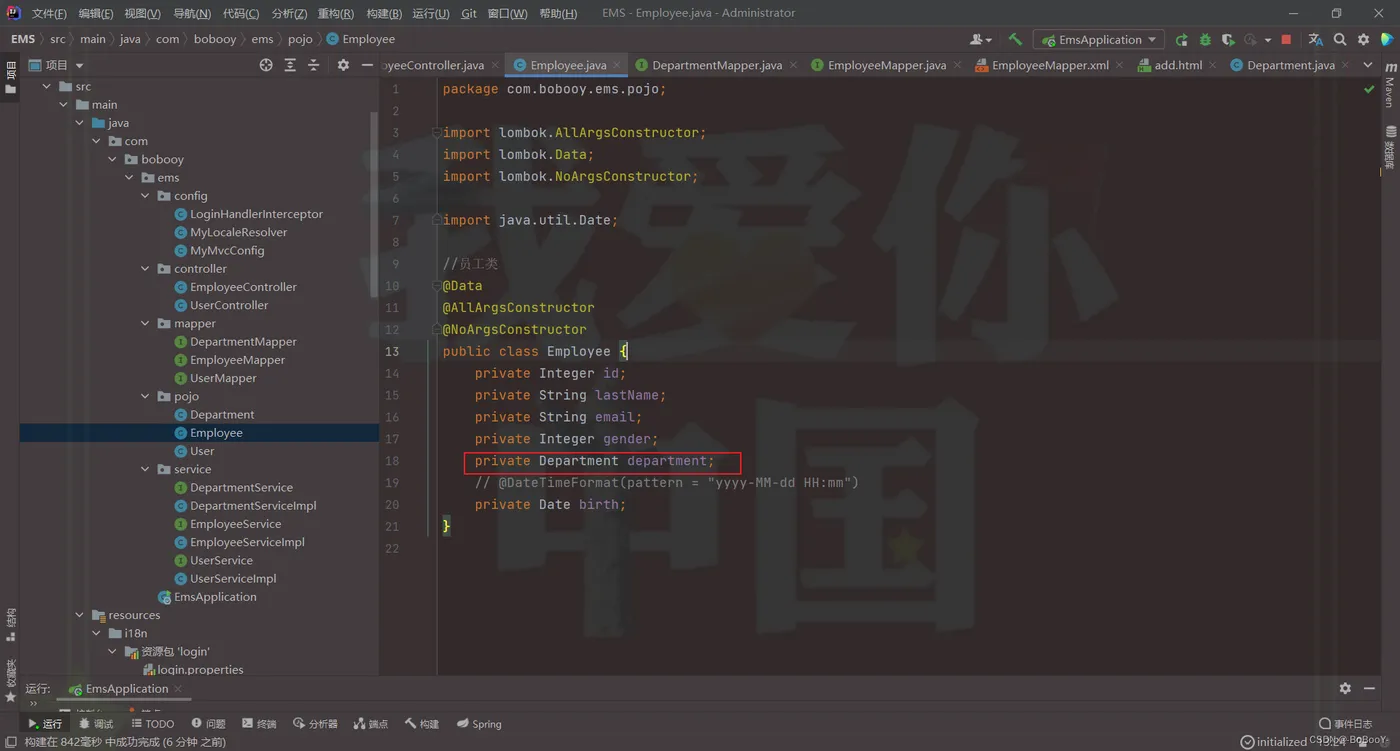Open the user account dropdown in the toolbar

point(980,40)
